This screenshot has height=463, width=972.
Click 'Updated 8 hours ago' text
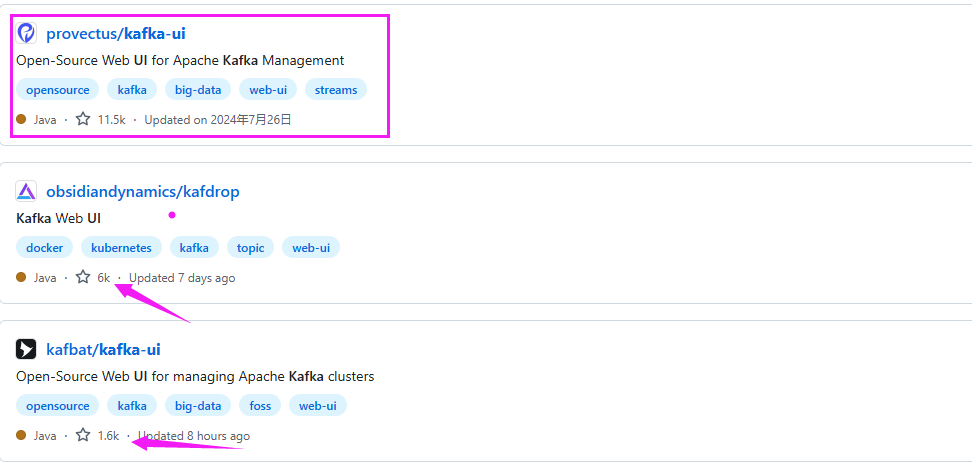(x=194, y=436)
